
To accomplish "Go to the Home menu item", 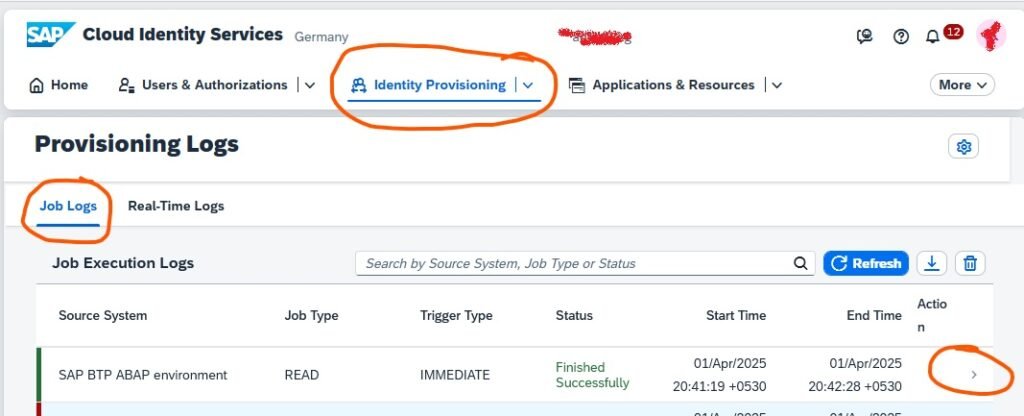I will click(x=59, y=85).
